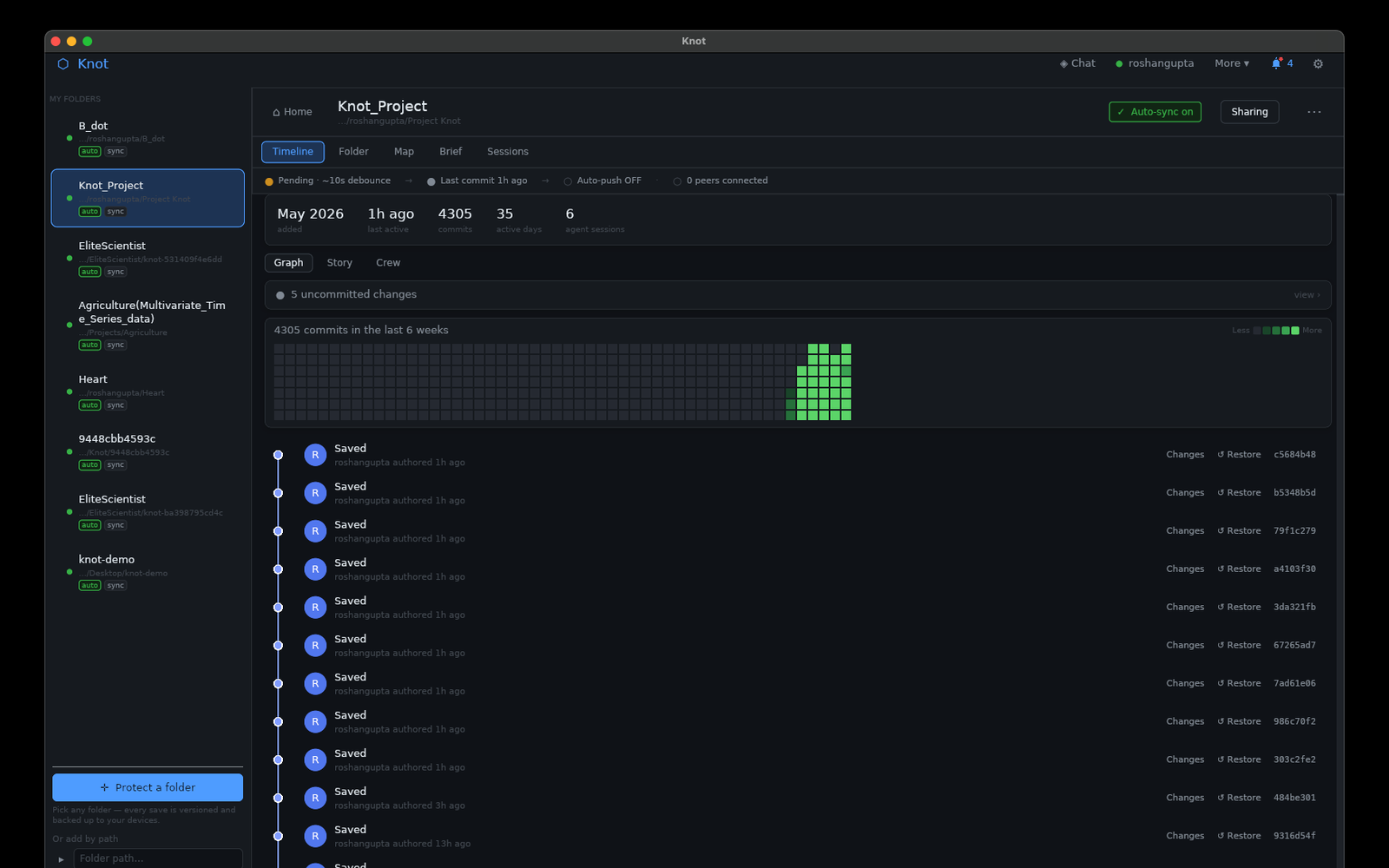This screenshot has height=868, width=1389.
Task: Click the Folder path input field
Action: pyautogui.click(x=158, y=858)
